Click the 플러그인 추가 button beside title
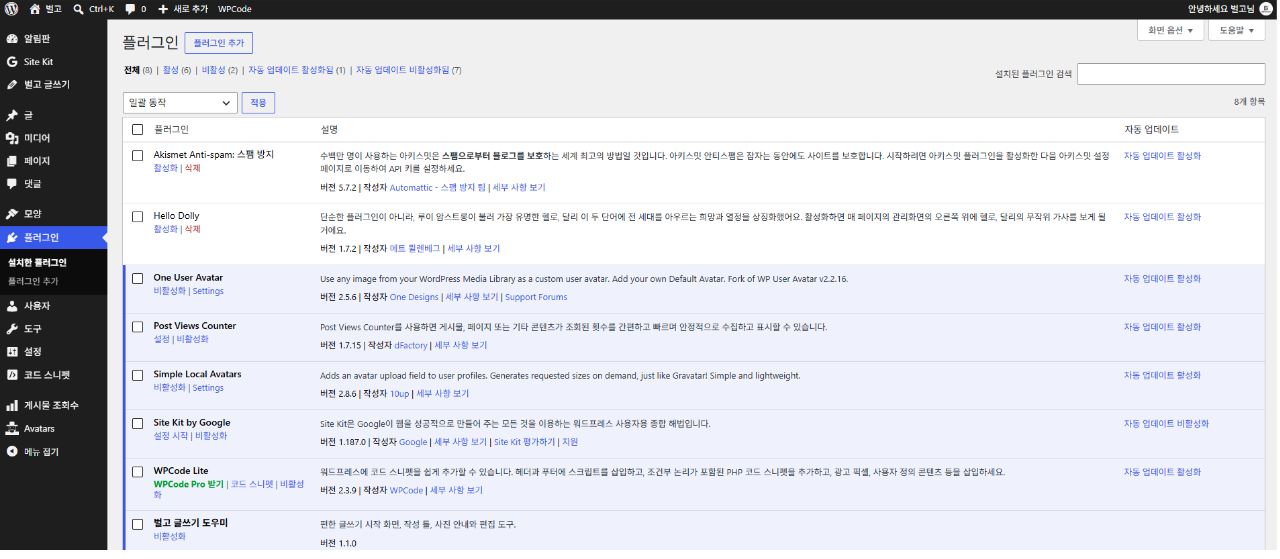 click(219, 43)
